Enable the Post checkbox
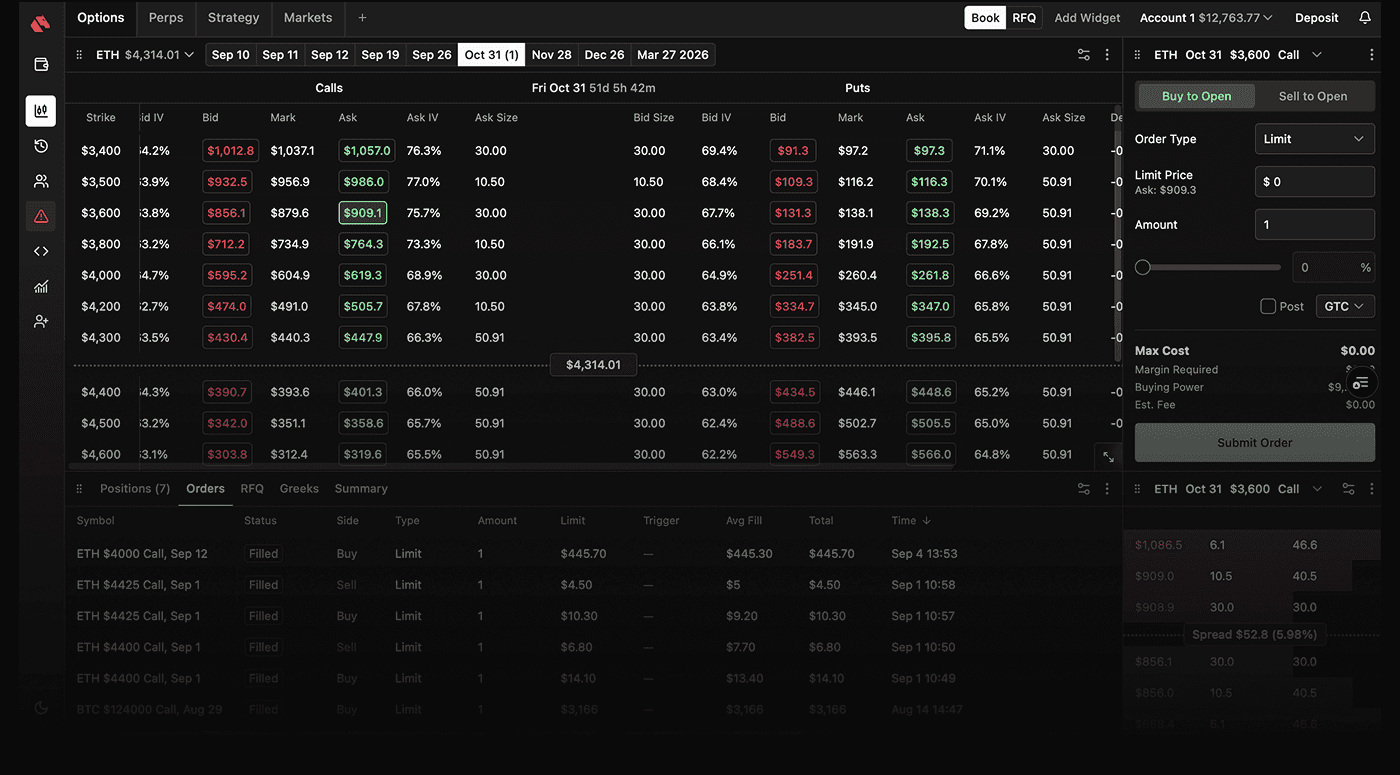Screen dimensions: 1400x775 (1268, 307)
